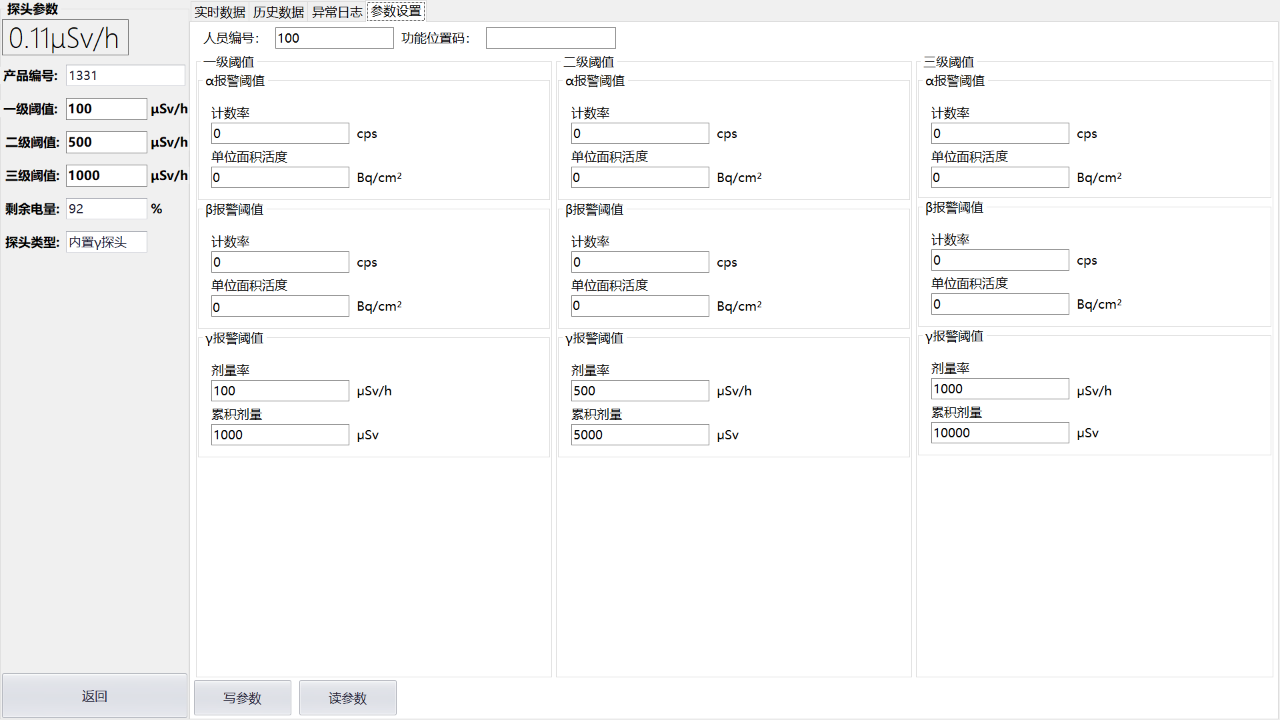1280x720 pixels.
Task: Select the left panel 二级阈值 field
Action: click(x=106, y=142)
